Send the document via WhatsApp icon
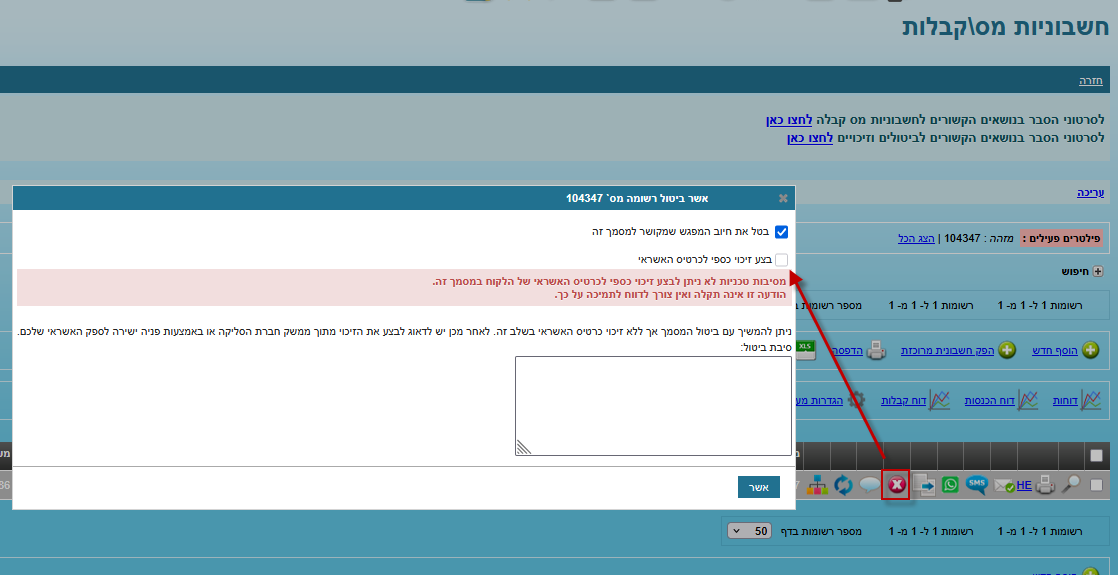Screen dimensions: 1118x575 (950, 485)
